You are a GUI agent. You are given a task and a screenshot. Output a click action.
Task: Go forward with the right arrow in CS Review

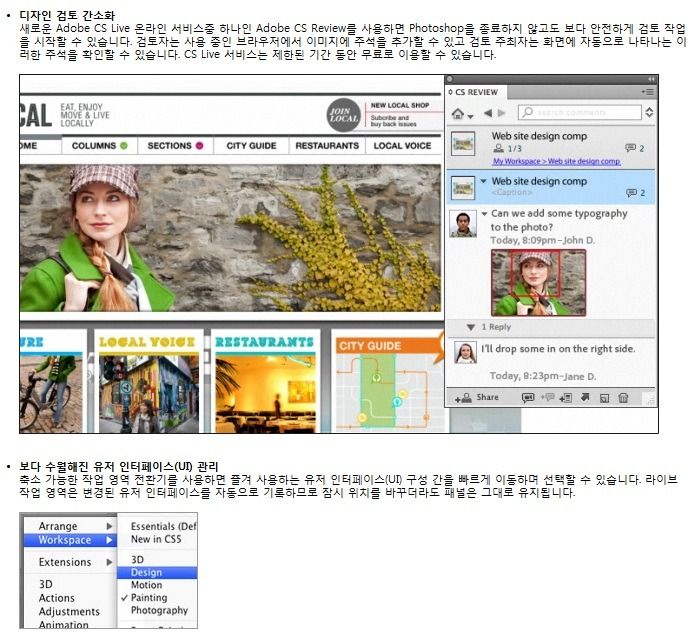tap(502, 113)
